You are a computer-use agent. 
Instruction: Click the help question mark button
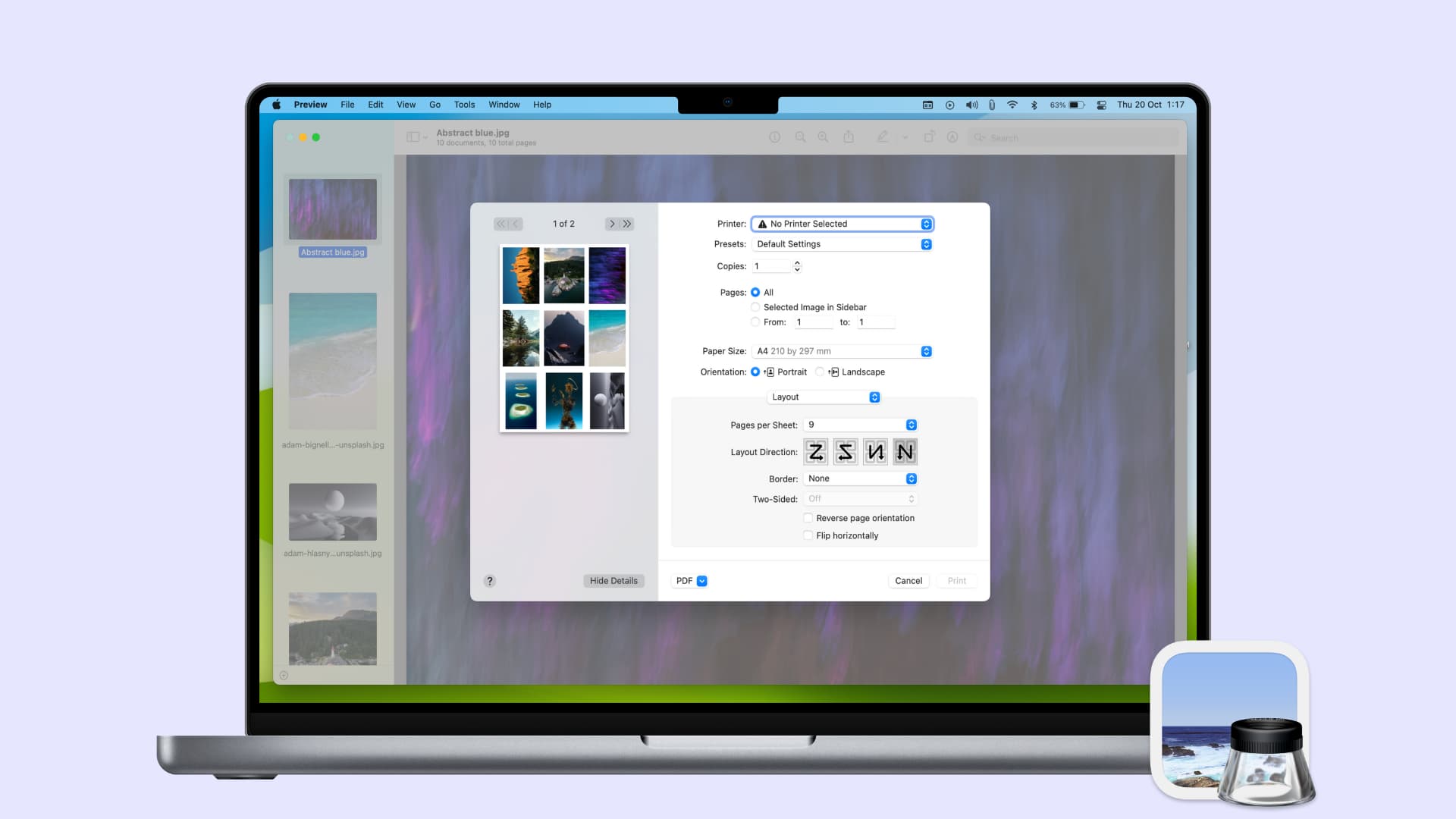pyautogui.click(x=490, y=581)
